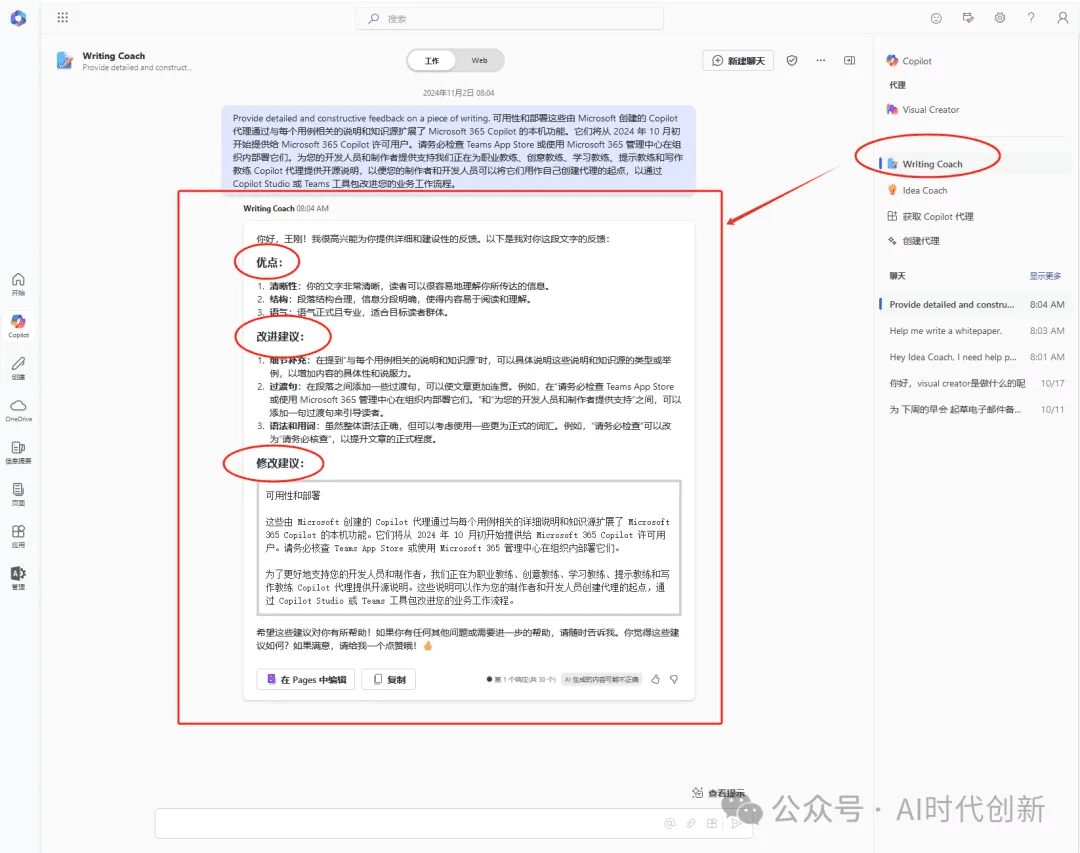Open the settings gear icon
Viewport: 1080px width, 853px height.
click(999, 18)
